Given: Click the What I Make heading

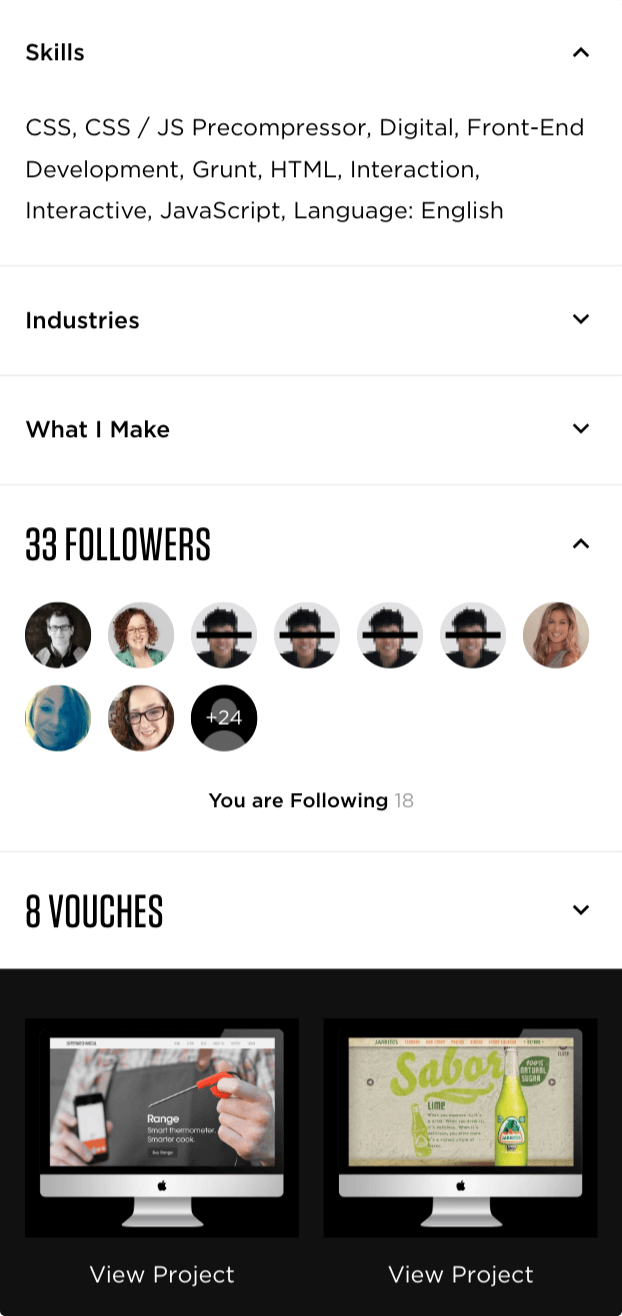Looking at the screenshot, I should click(x=97, y=430).
